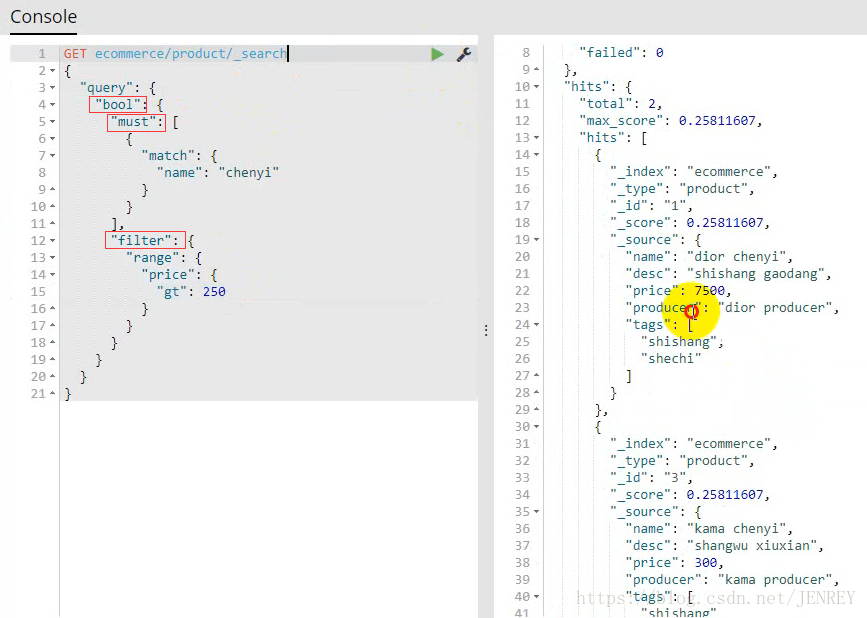This screenshot has height=618, width=867.
Task: Click the "desc": "shishang gaodang" line
Action: [728, 274]
